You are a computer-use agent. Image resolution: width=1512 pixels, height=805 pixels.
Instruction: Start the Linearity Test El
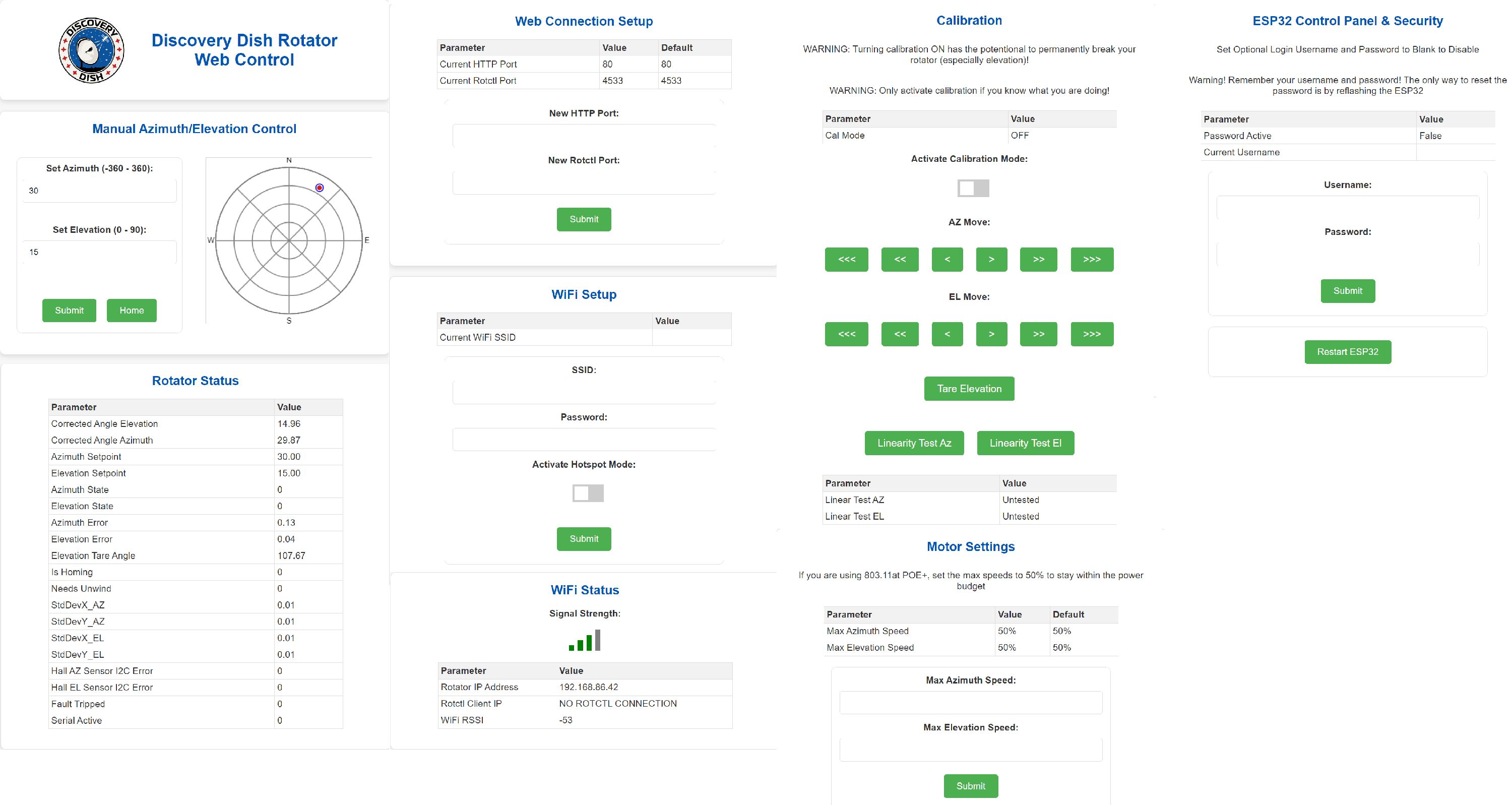(1025, 443)
